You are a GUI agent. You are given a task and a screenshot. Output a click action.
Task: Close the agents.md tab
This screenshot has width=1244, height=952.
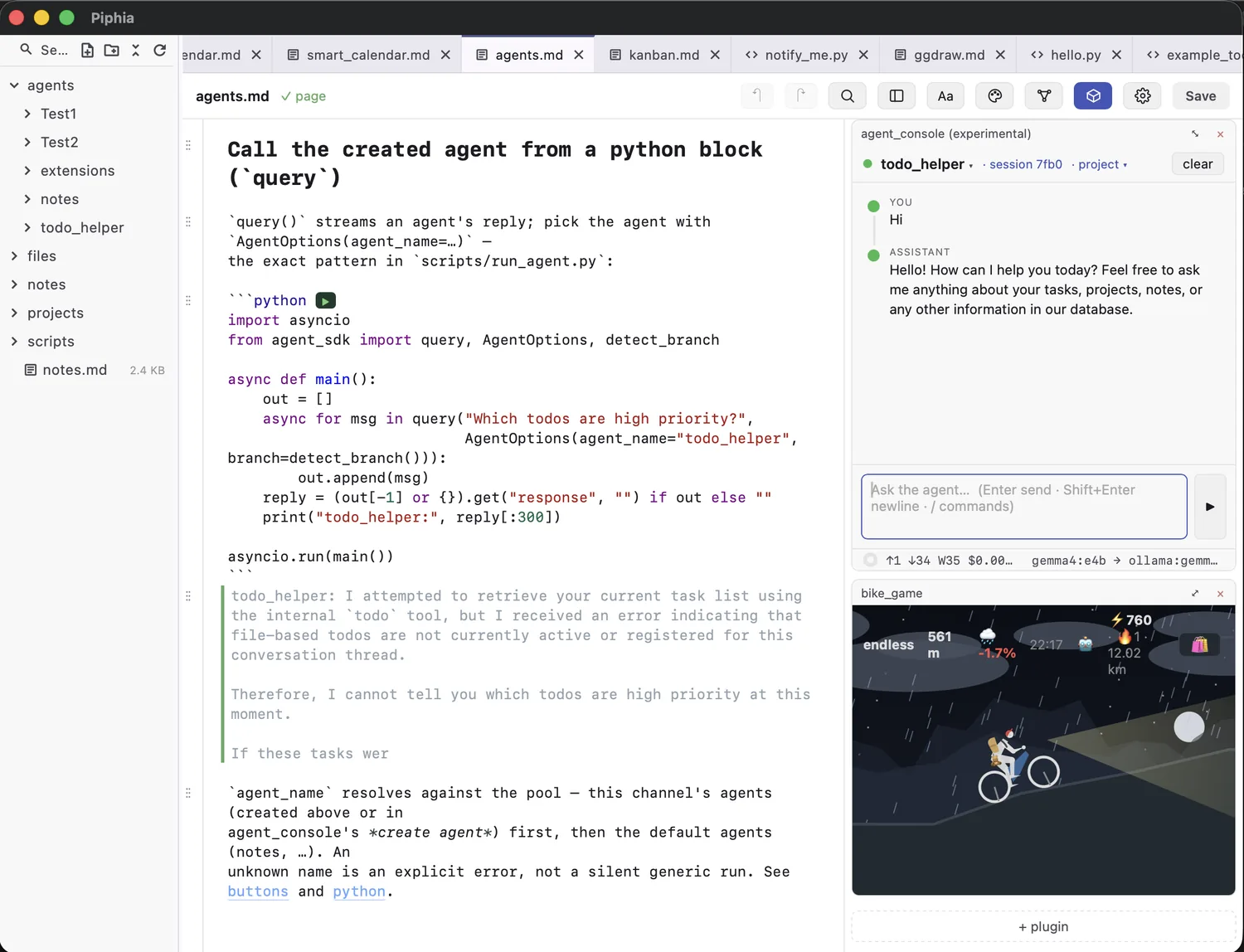[x=579, y=55]
